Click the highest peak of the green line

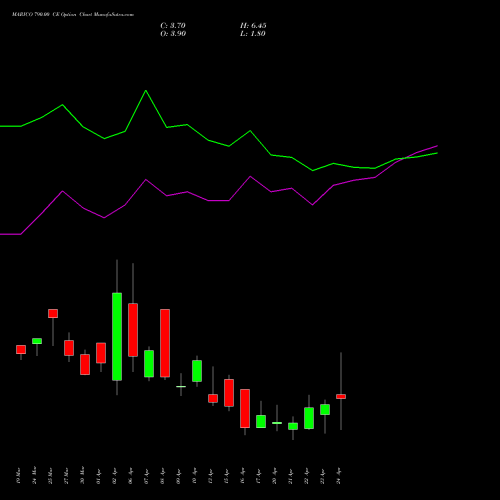point(146,90)
